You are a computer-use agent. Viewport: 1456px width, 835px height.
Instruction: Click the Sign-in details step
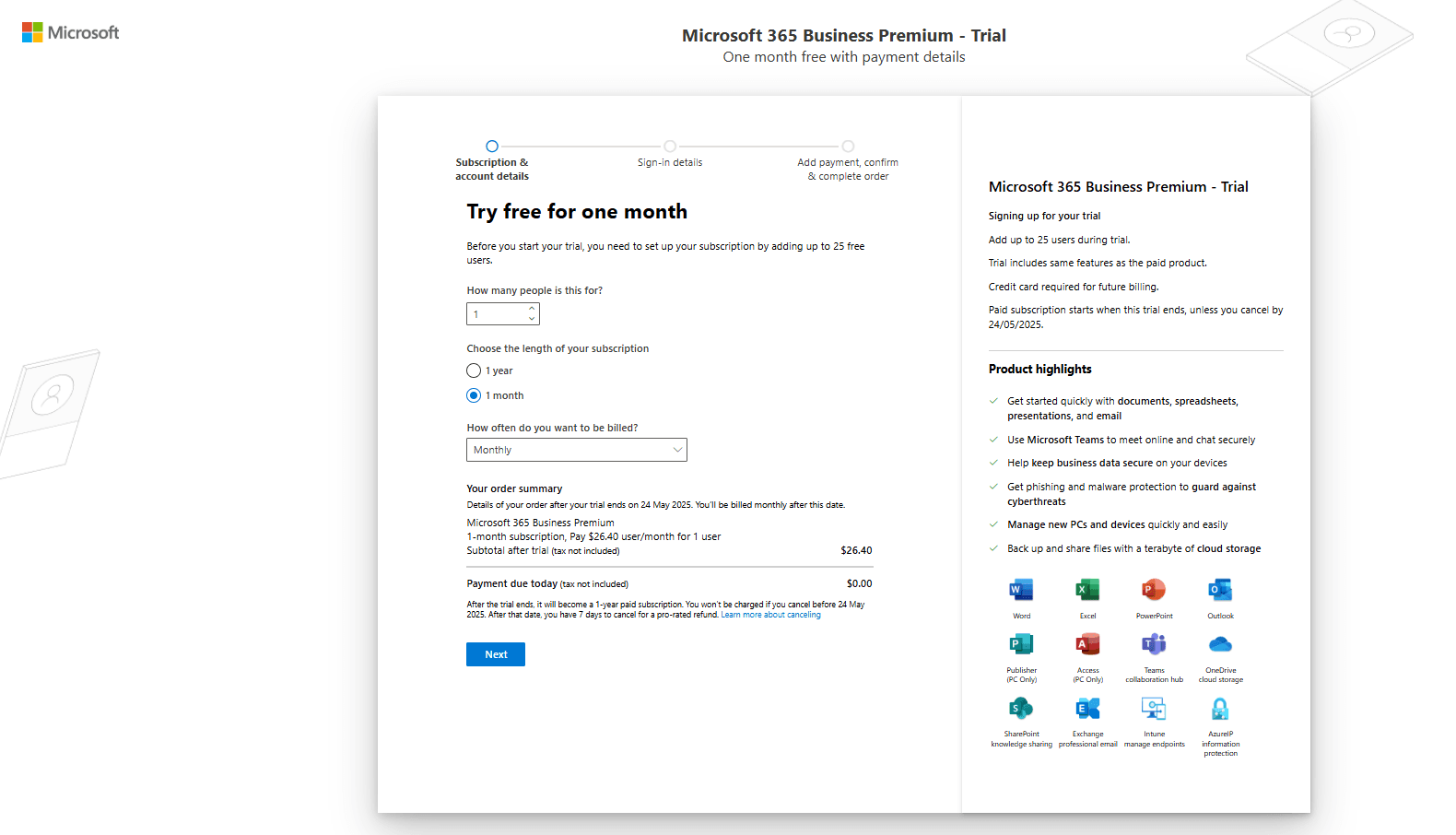[670, 155]
